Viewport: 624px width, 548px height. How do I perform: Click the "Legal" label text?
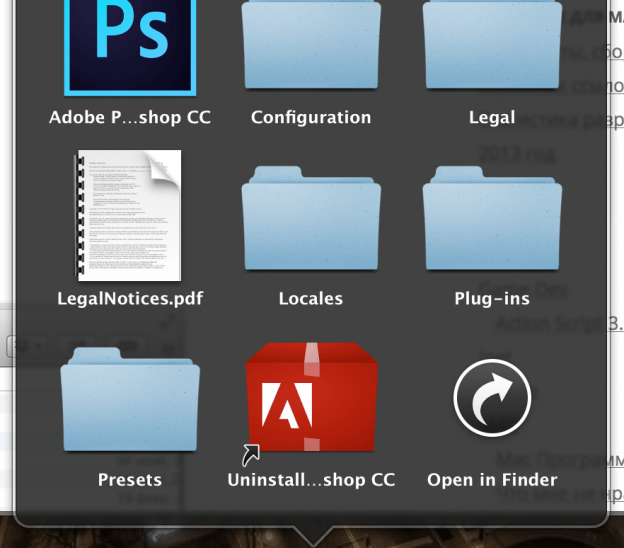coord(492,117)
